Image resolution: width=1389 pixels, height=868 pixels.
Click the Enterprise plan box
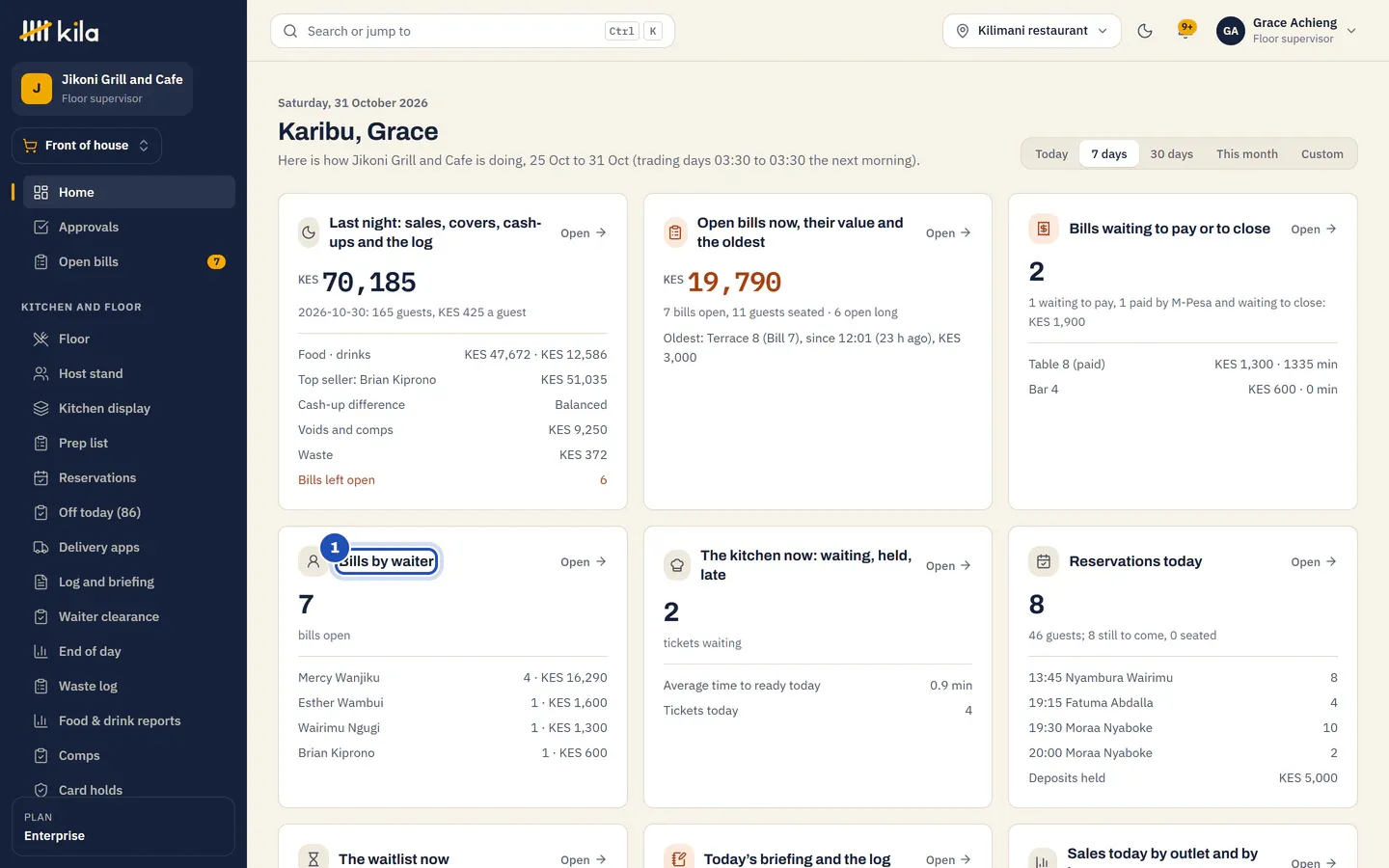tap(123, 827)
